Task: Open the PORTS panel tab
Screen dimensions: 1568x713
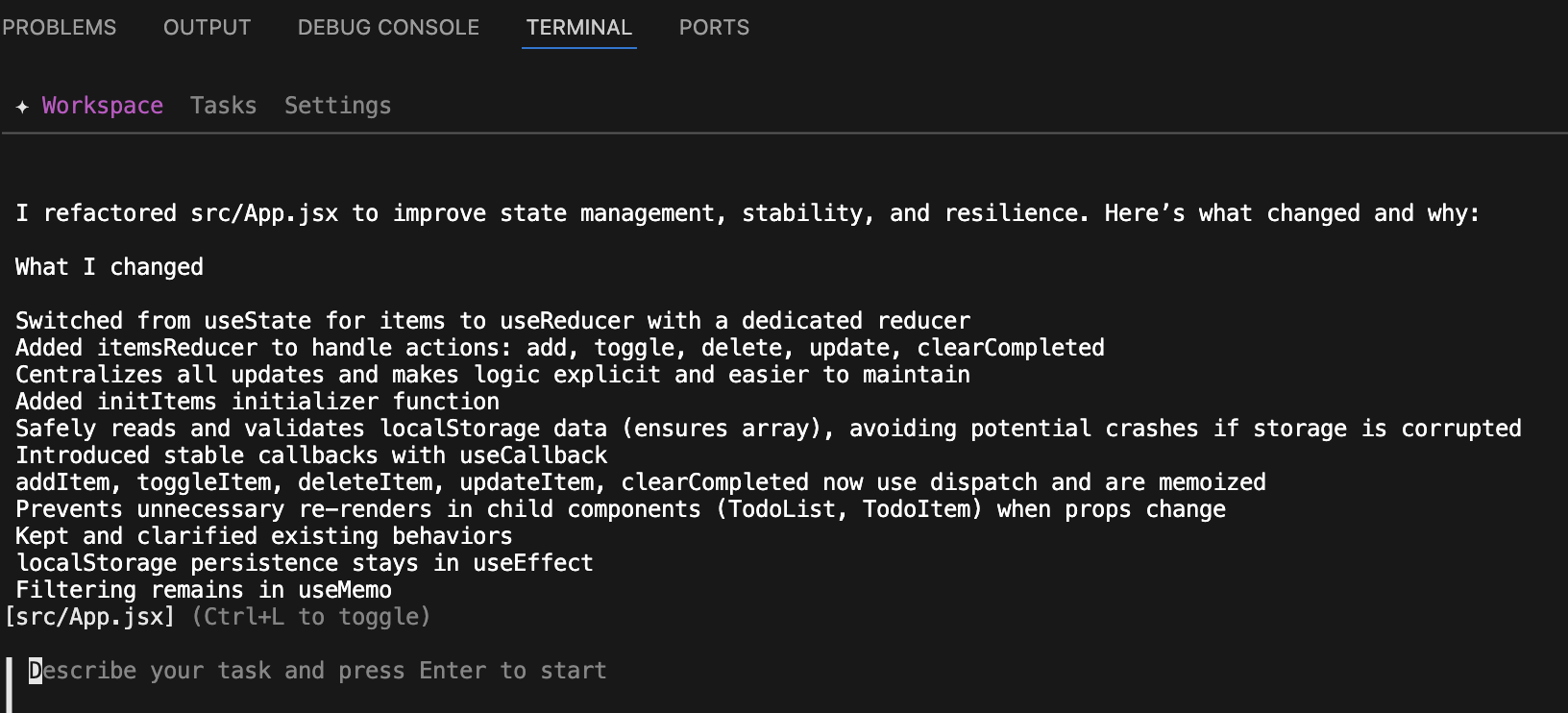Action: pyautogui.click(x=714, y=28)
